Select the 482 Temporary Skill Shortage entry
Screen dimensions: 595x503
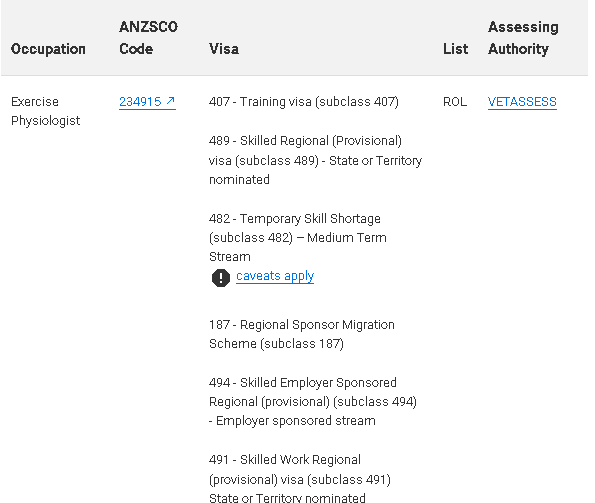(x=298, y=237)
